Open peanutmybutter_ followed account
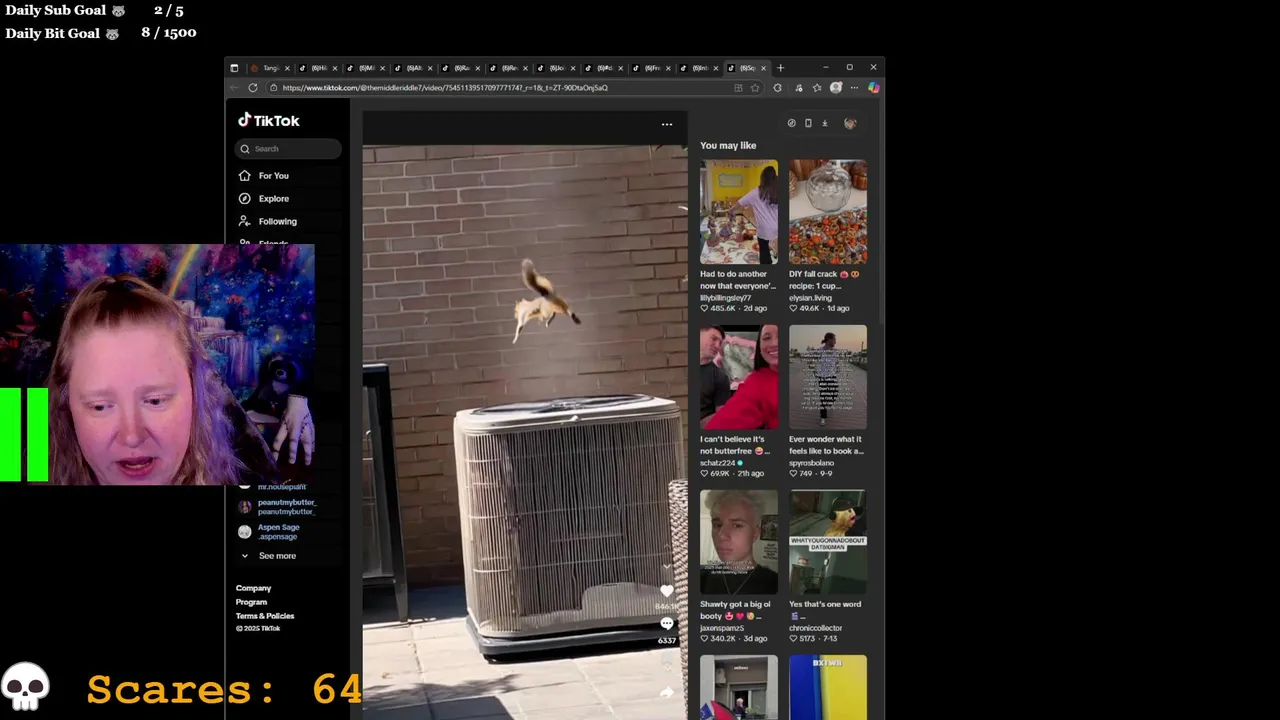Image resolution: width=1280 pixels, height=720 pixels. (276, 507)
